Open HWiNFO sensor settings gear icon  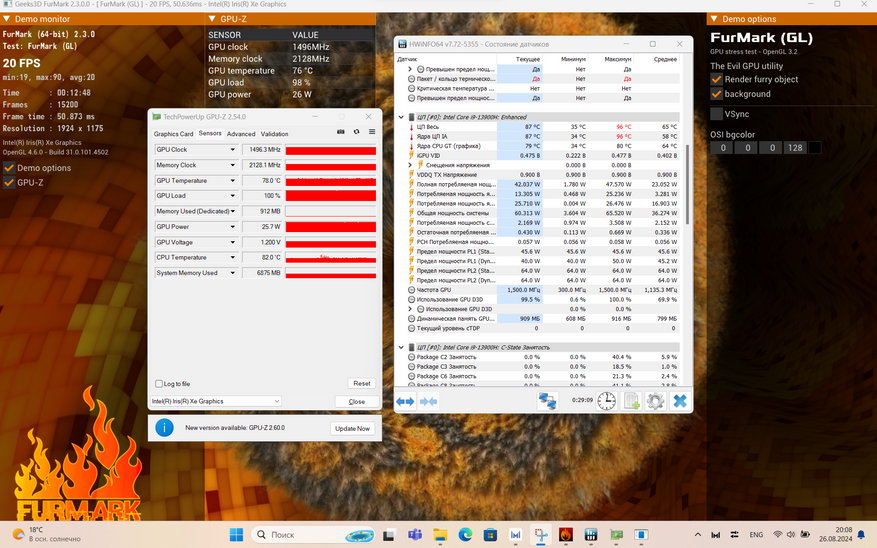point(656,401)
